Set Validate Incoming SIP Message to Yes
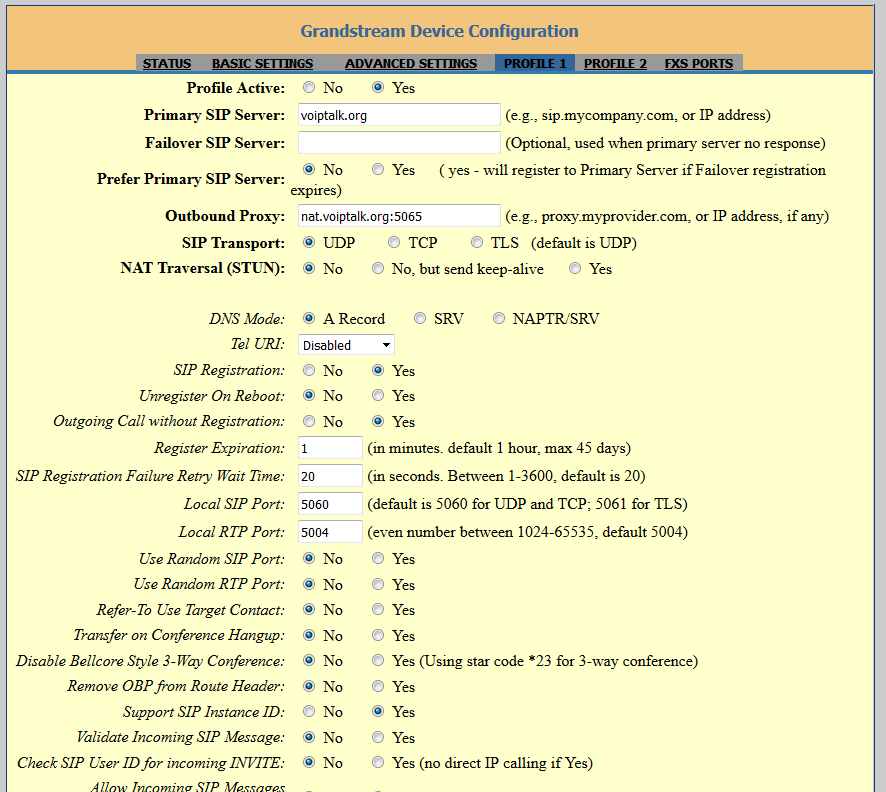The width and height of the screenshot is (886, 792). [x=378, y=737]
